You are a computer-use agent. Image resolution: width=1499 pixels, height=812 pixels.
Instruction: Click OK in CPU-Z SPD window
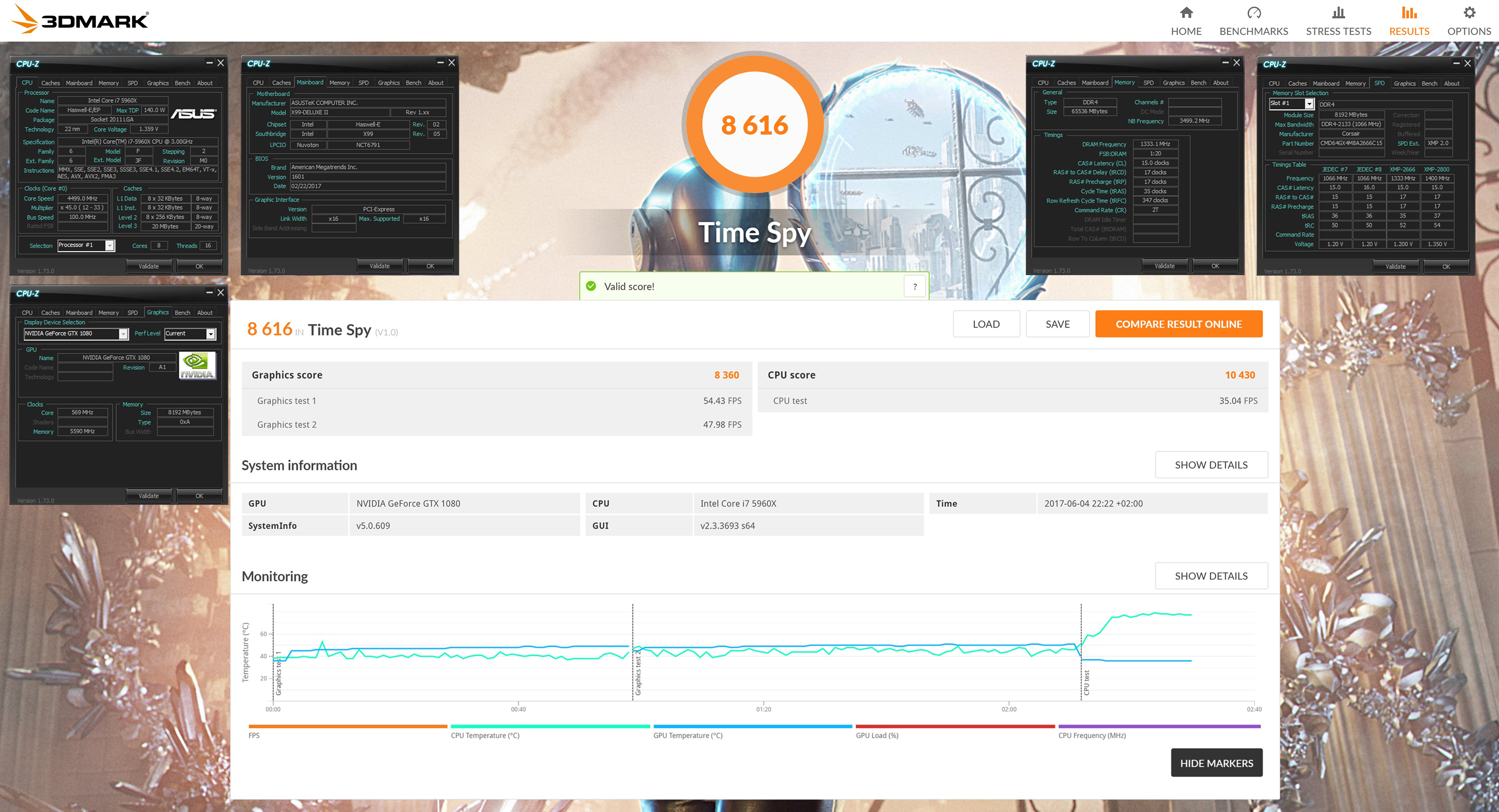pyautogui.click(x=1446, y=267)
